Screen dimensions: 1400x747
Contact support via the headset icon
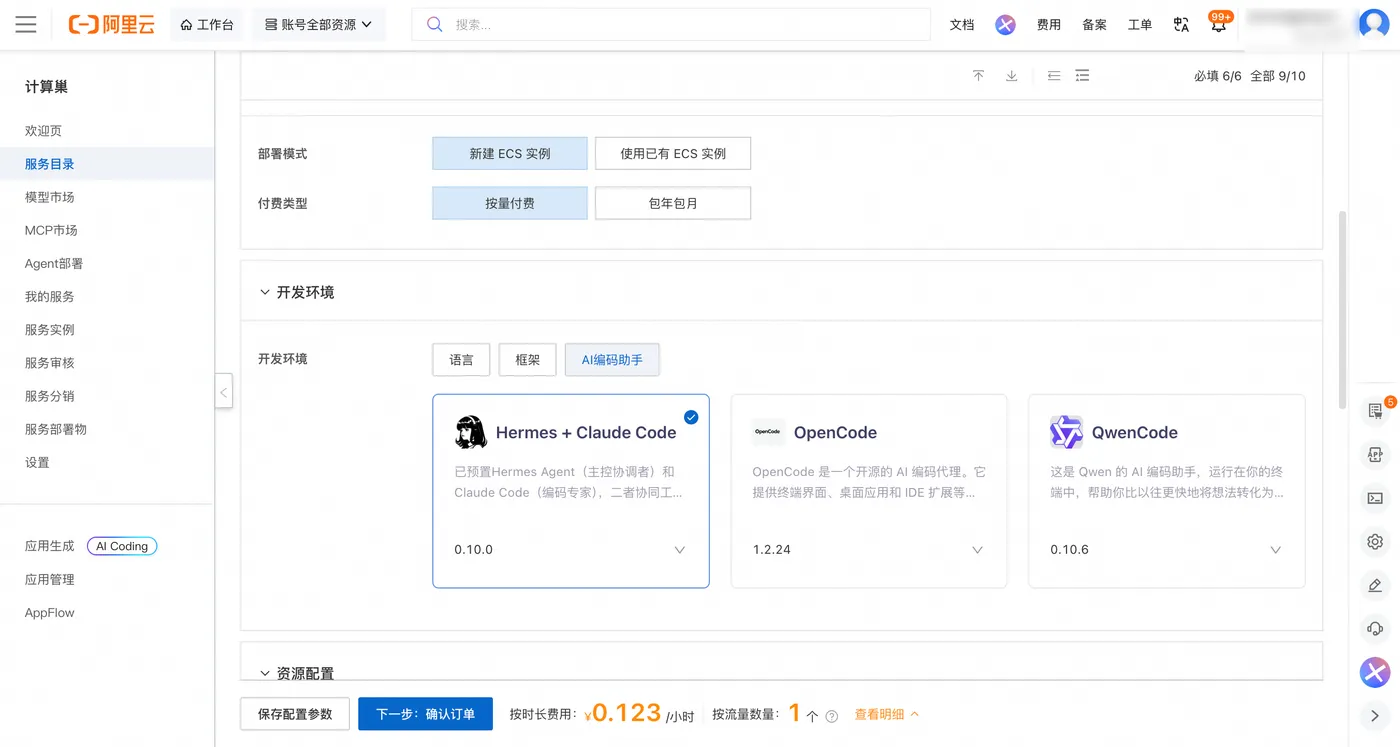[1375, 629]
